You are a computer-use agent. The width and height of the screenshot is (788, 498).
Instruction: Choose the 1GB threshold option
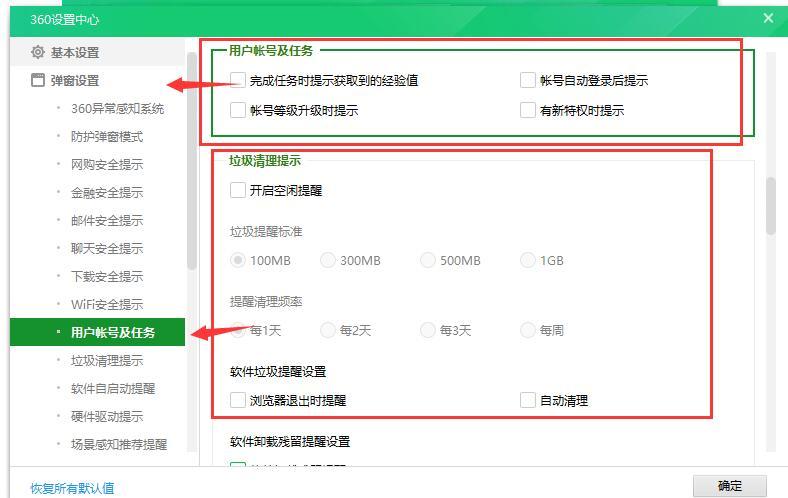[x=528, y=260]
